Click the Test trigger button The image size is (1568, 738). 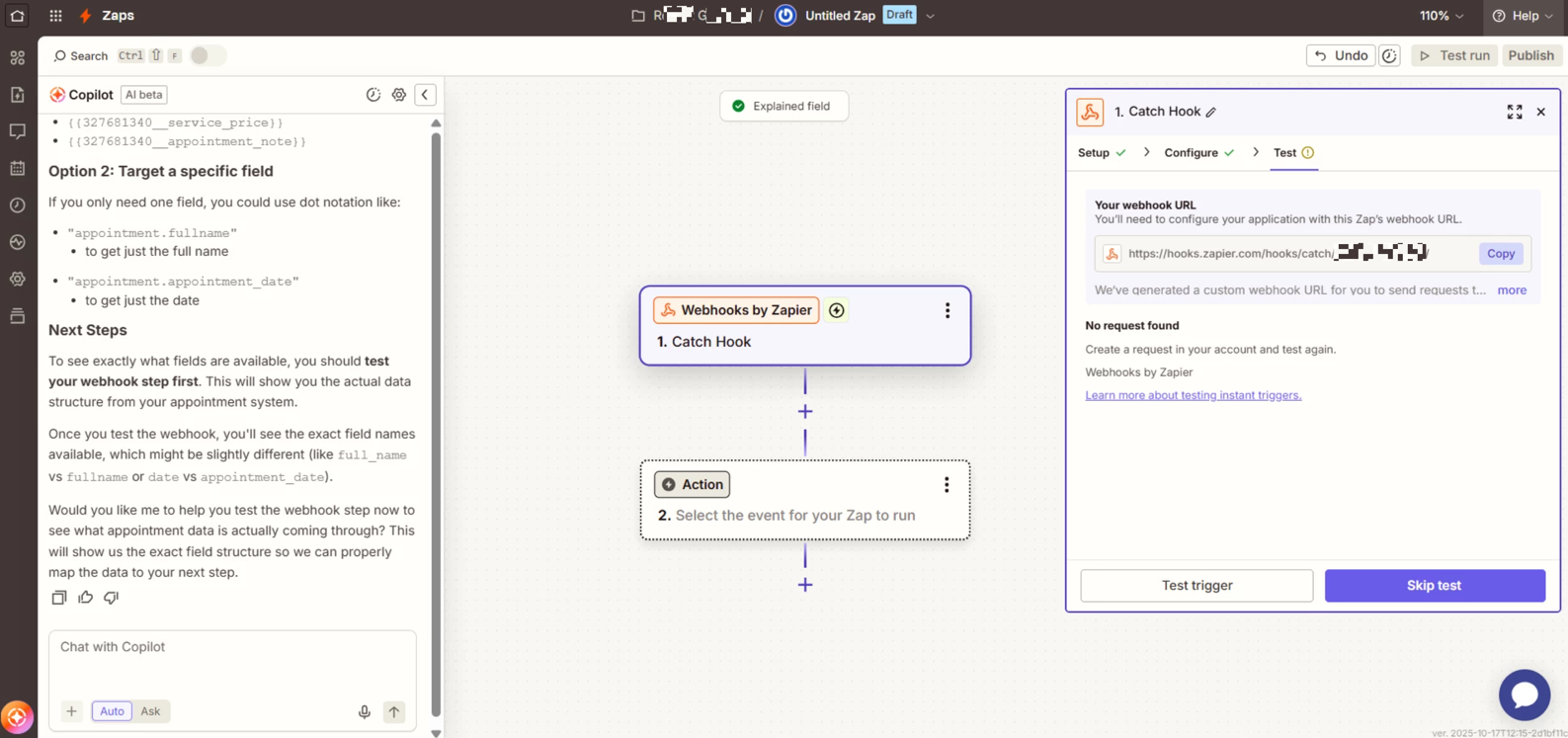[1197, 586]
